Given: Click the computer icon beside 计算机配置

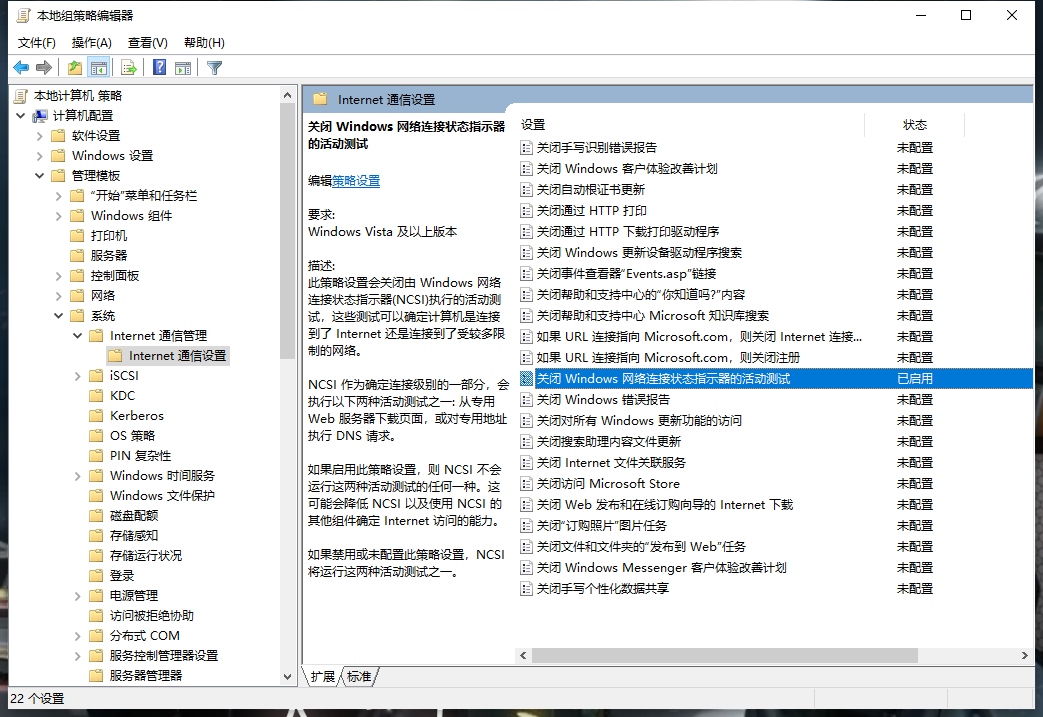Looking at the screenshot, I should pyautogui.click(x=40, y=116).
